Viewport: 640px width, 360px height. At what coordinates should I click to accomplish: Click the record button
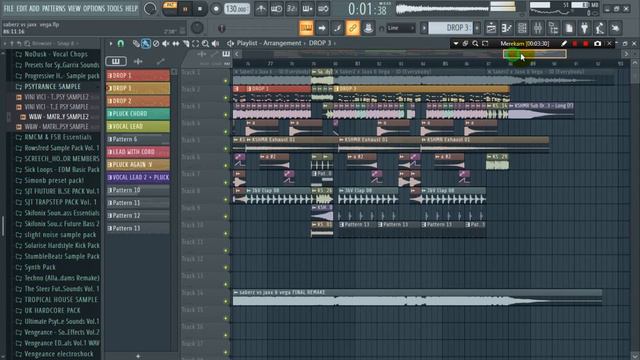click(x=216, y=9)
